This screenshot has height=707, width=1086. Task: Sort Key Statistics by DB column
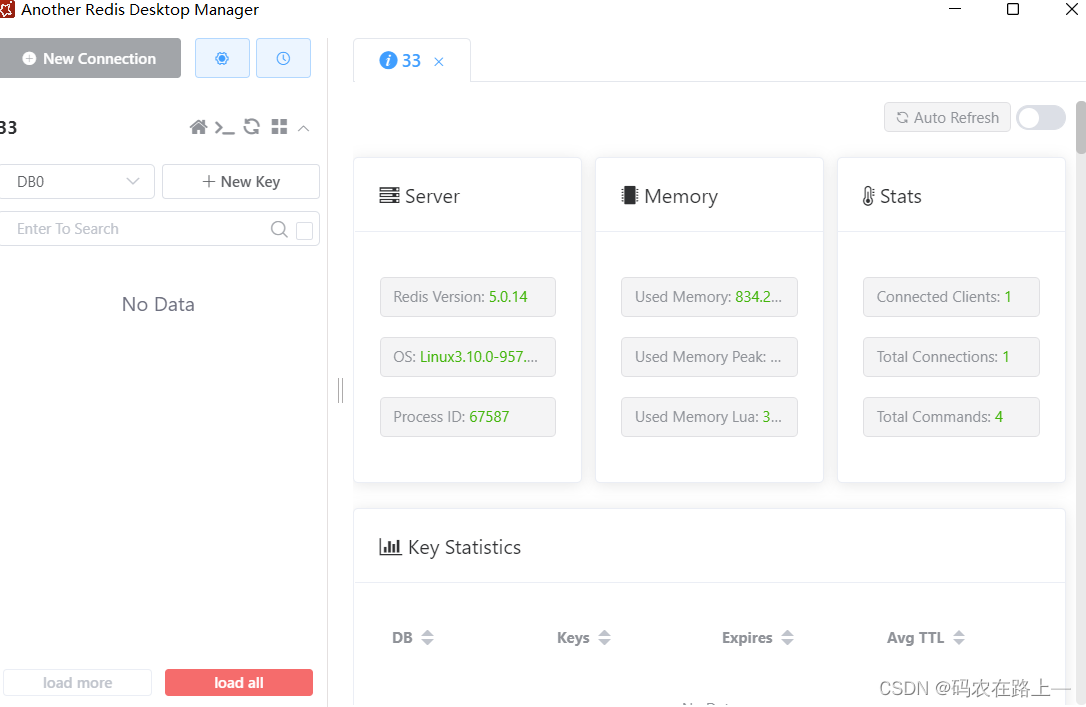[x=427, y=638]
